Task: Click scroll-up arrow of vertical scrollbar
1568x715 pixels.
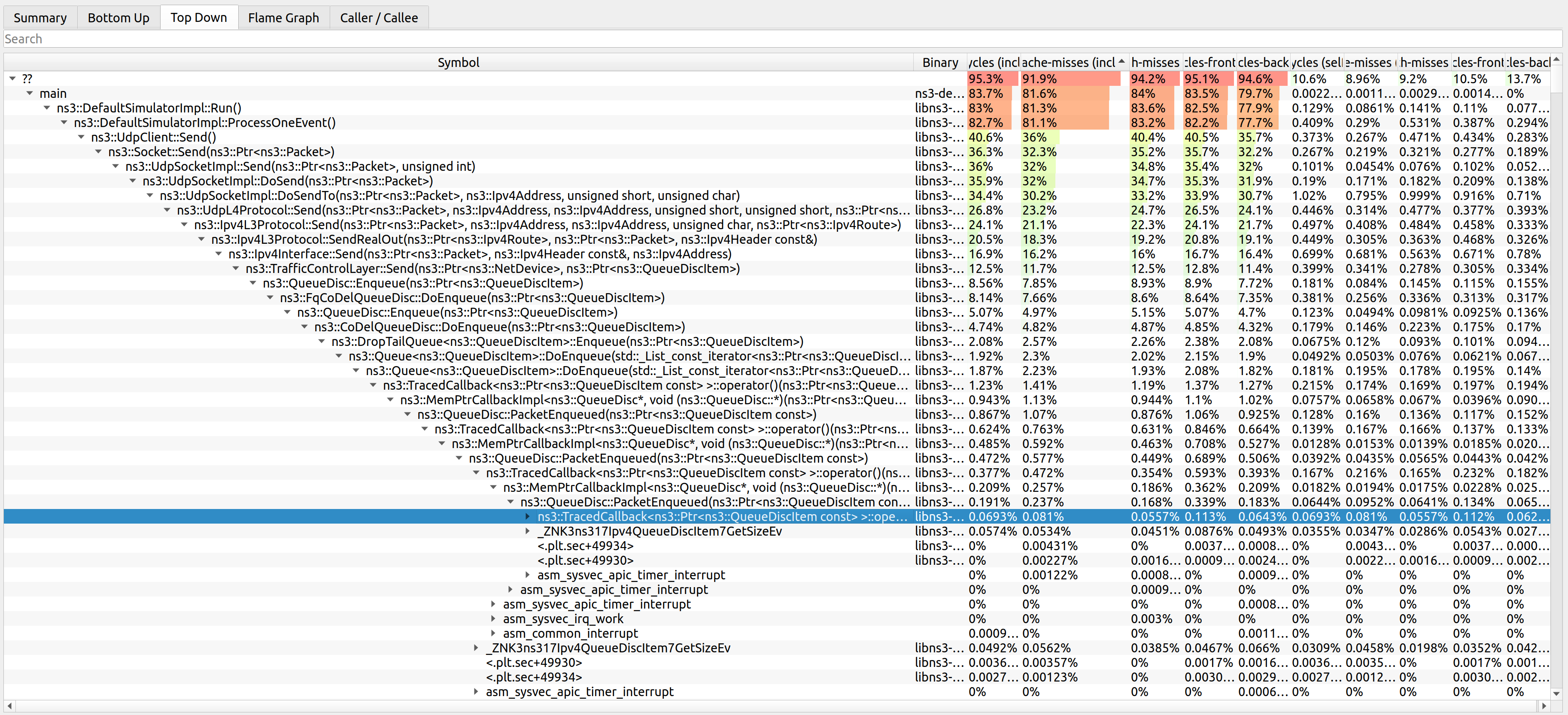Action: [x=1556, y=59]
